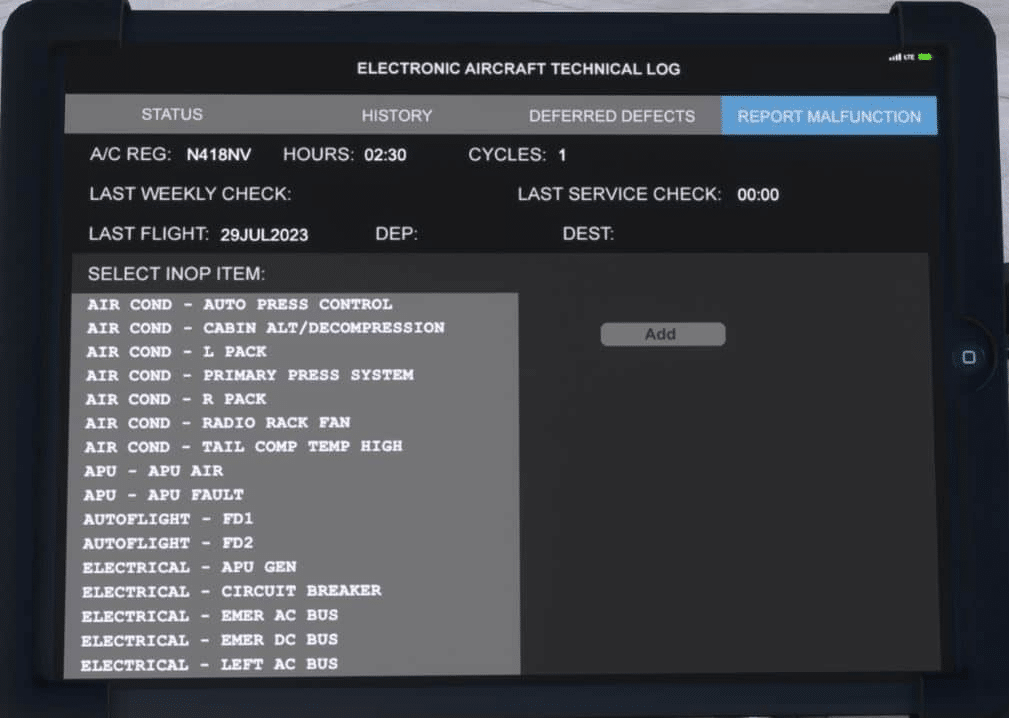The height and width of the screenshot is (718, 1009).
Task: Pick ELECTRICAL - APU GEN item
Action: tap(189, 567)
